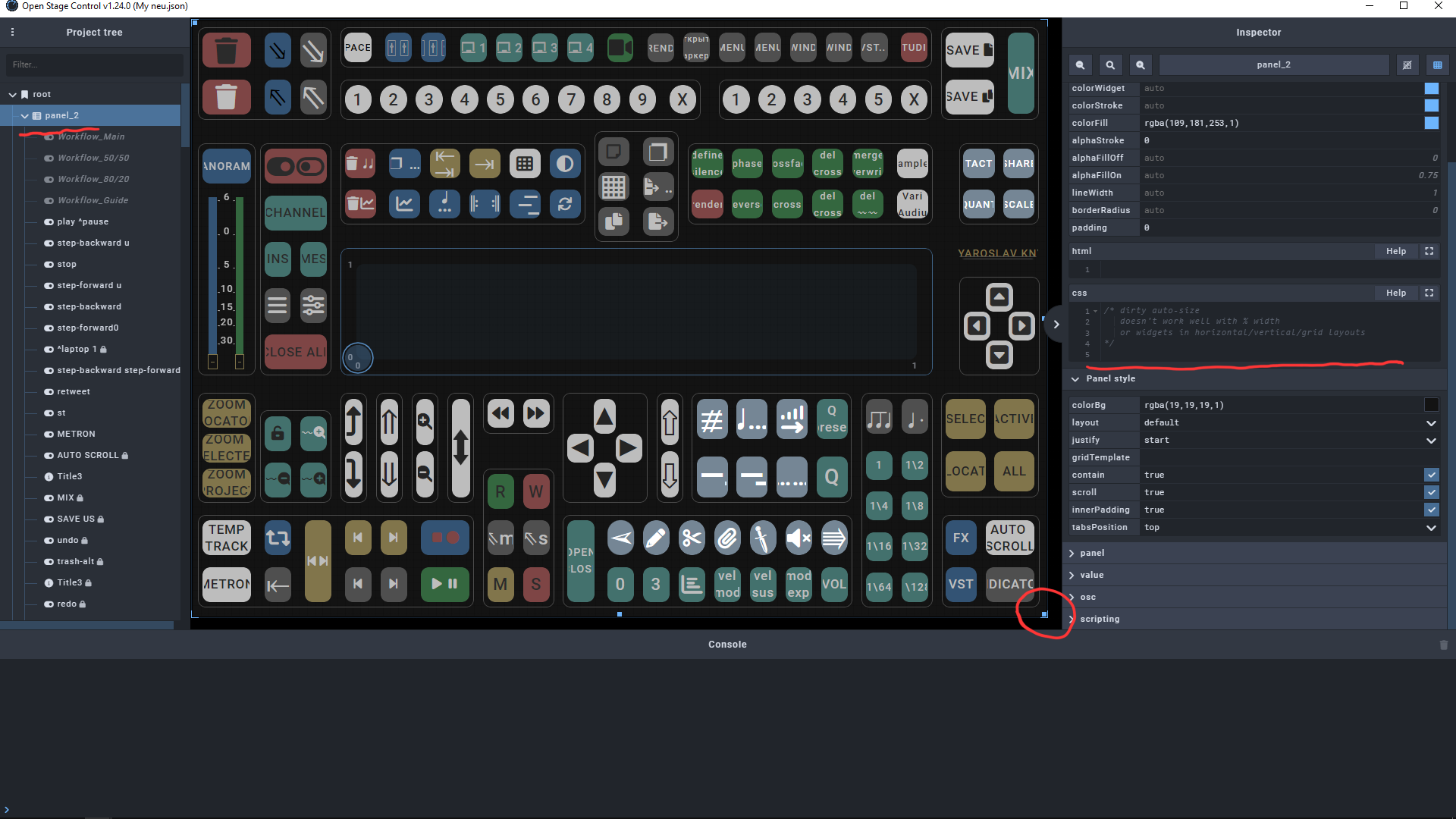Click the red trash can icon button
The width and height of the screenshot is (1456, 819).
pyautogui.click(x=226, y=51)
